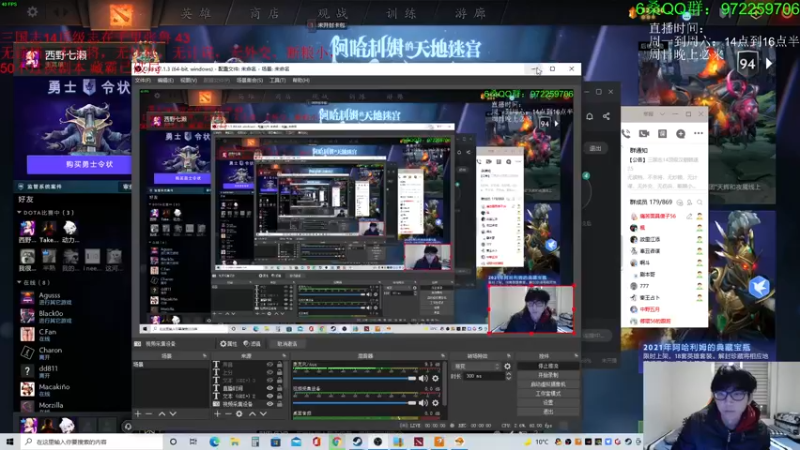Click 开始录制 in OBS controls
The height and width of the screenshot is (450, 800).
click(x=548, y=376)
